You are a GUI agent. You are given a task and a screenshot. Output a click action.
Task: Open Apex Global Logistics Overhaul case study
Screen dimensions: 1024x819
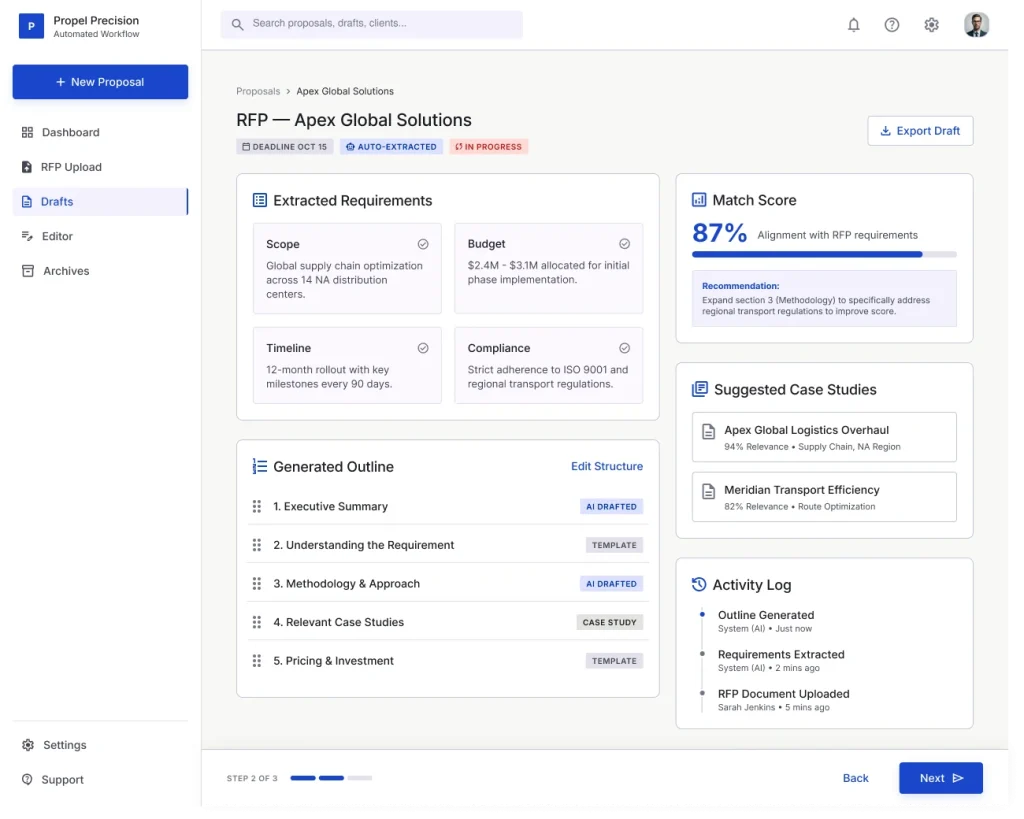pyautogui.click(x=824, y=437)
